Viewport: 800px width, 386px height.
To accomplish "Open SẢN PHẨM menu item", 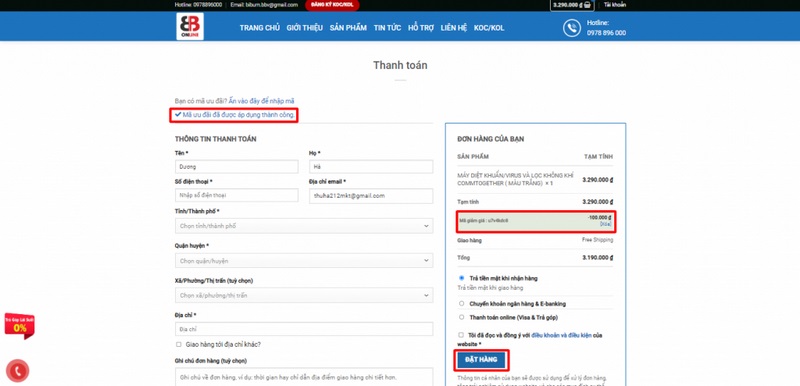I will pyautogui.click(x=348, y=28).
